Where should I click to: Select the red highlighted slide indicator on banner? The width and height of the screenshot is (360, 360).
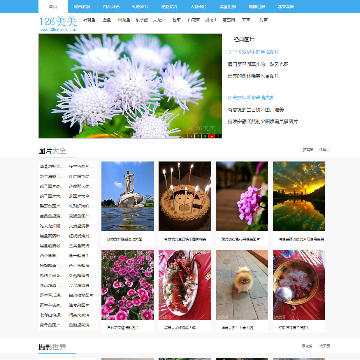pyautogui.click(x=211, y=136)
